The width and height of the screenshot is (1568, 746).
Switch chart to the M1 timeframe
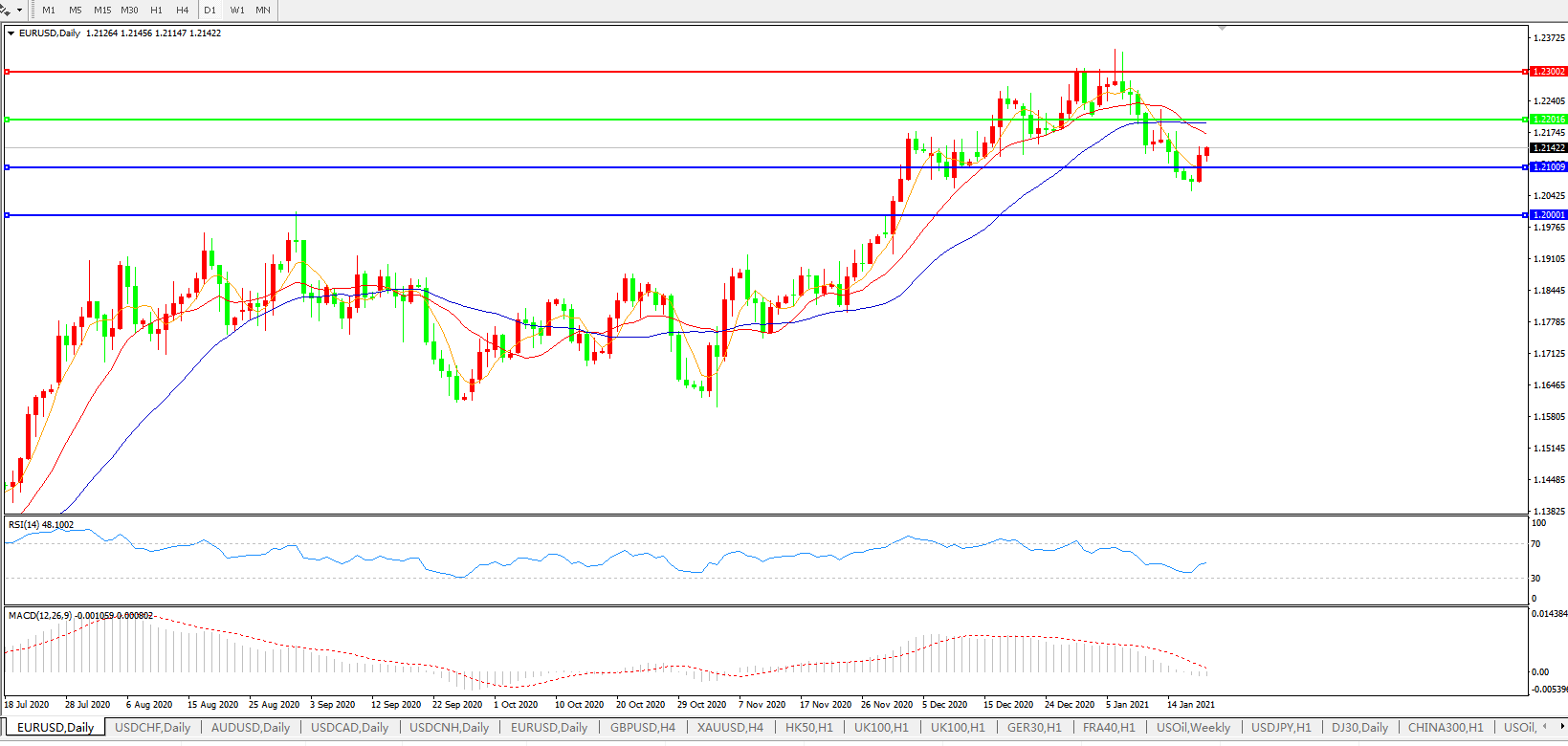click(49, 11)
